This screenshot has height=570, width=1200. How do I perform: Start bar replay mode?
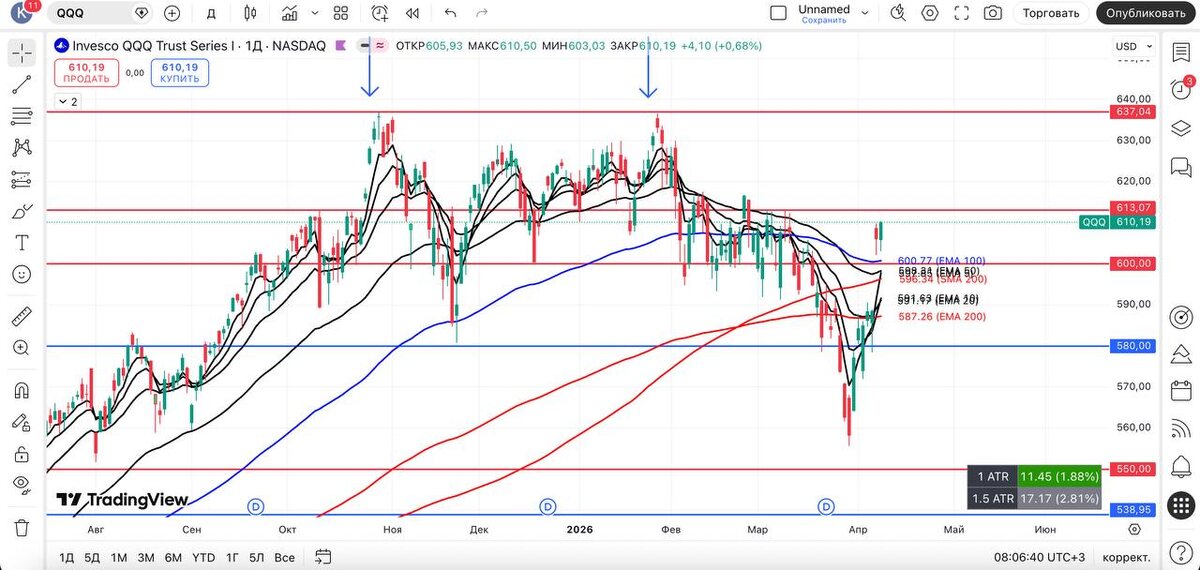411,13
